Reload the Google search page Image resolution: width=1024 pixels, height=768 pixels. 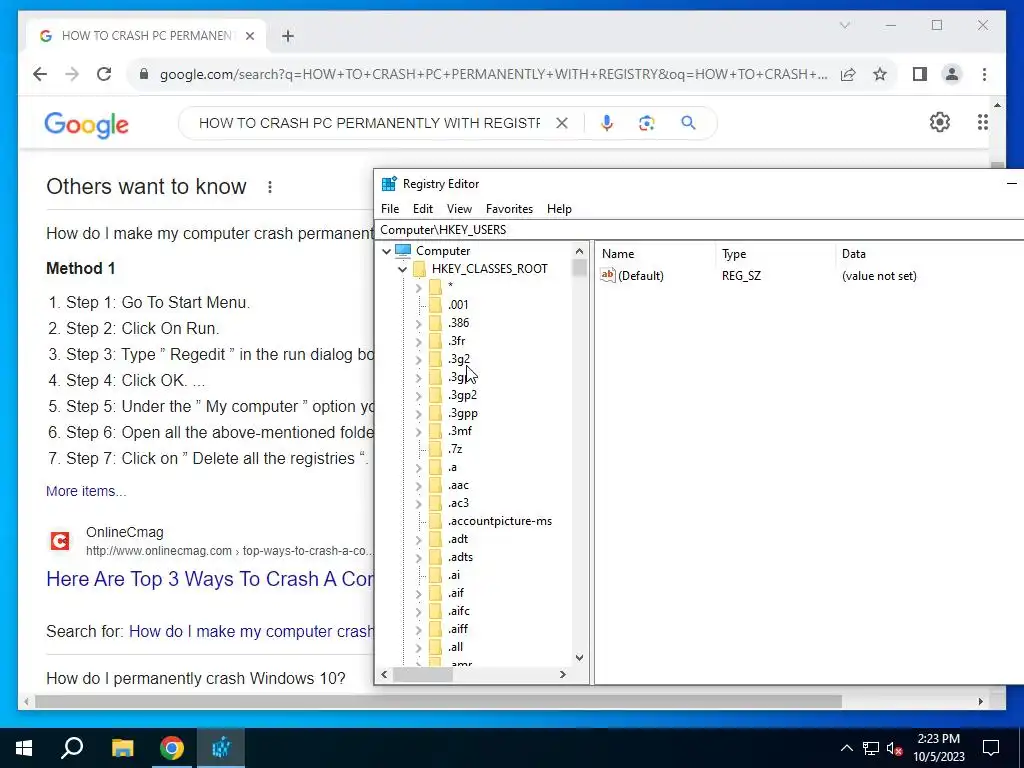(x=104, y=74)
